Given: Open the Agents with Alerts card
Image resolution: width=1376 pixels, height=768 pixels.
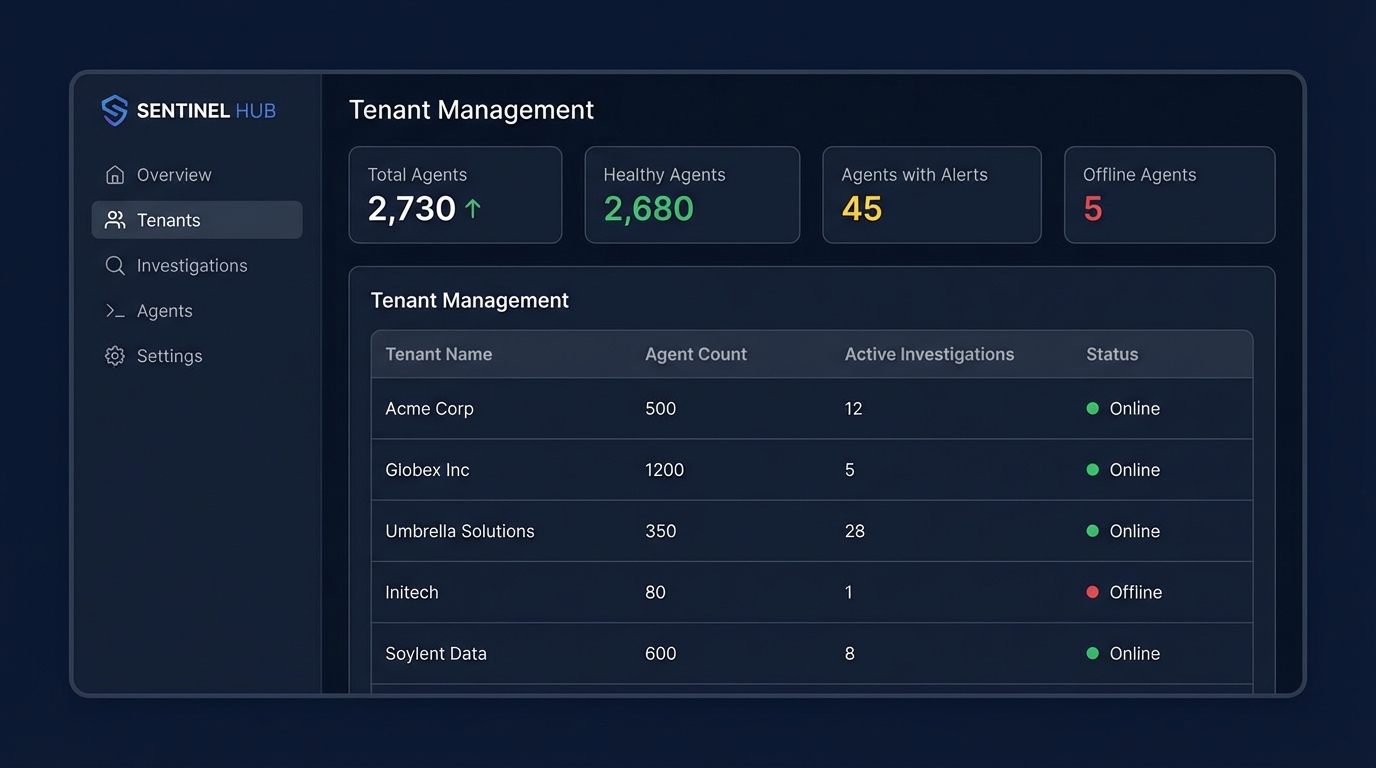Looking at the screenshot, I should tap(932, 194).
